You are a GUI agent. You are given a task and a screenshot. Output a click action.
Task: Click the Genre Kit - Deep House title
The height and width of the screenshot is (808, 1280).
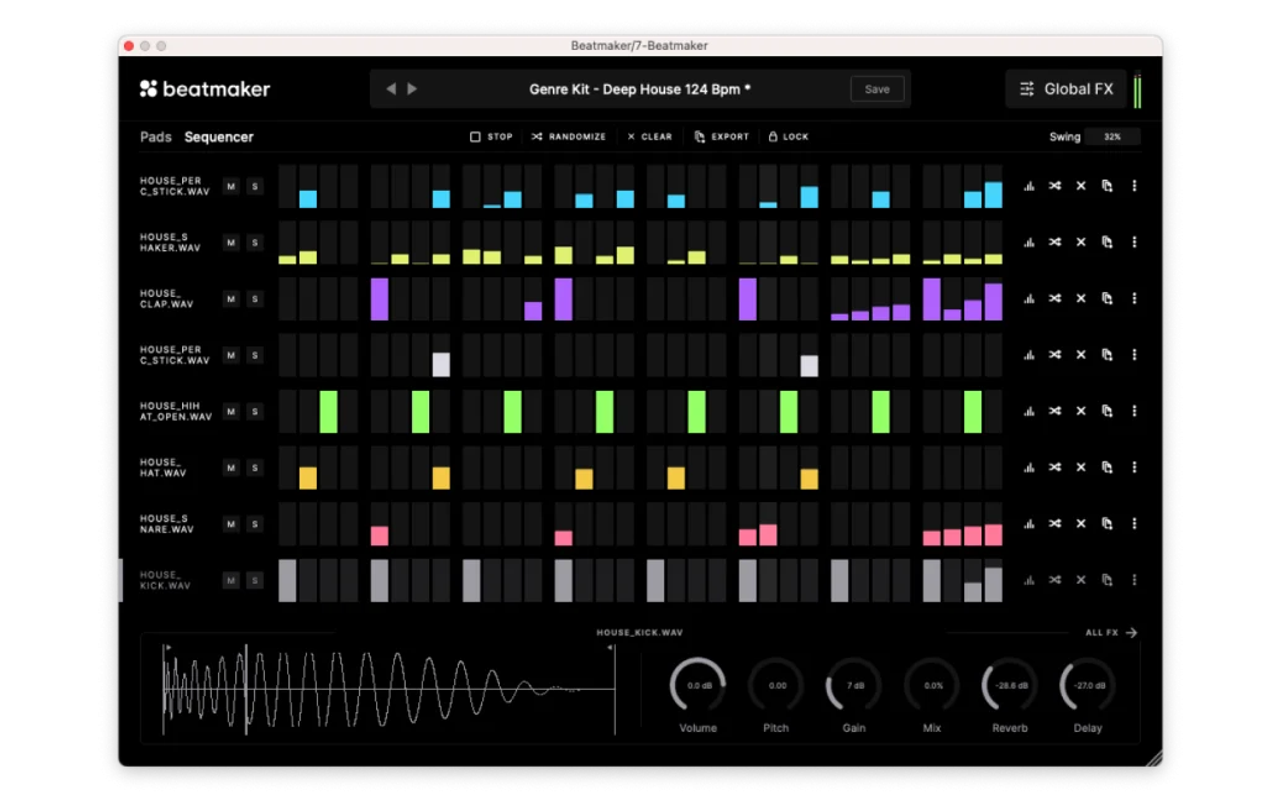pos(640,89)
